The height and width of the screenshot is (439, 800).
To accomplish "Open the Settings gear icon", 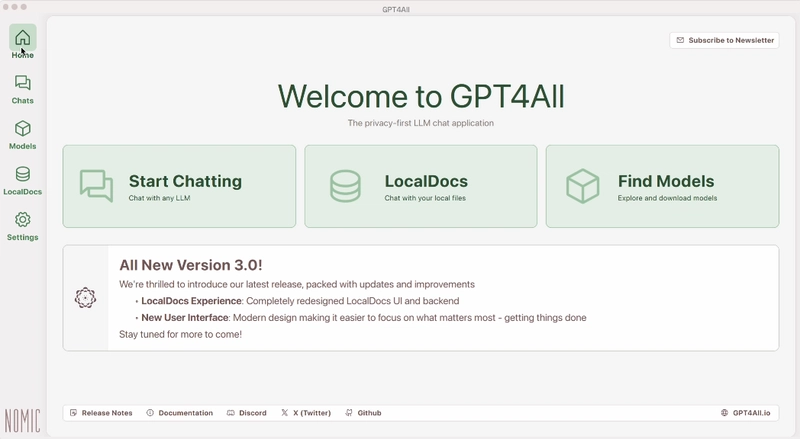I will pos(22,220).
